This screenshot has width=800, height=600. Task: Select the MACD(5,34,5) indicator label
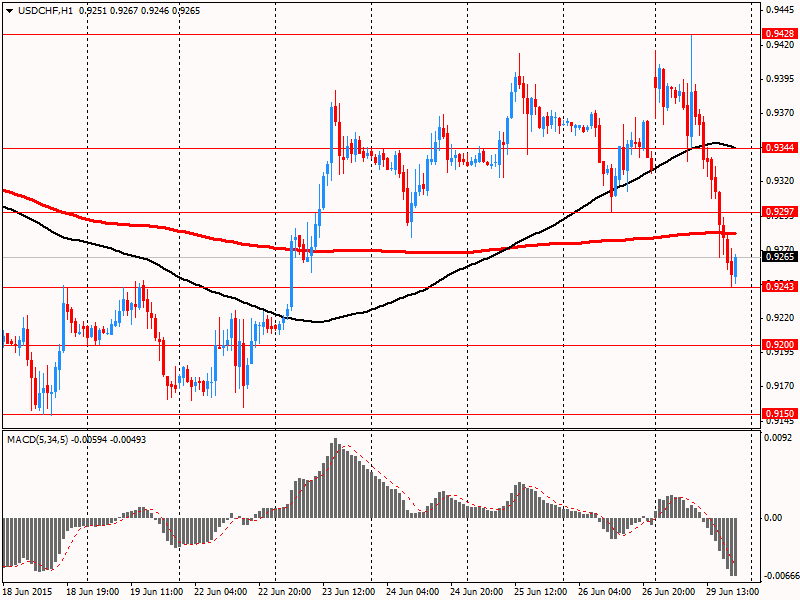click(37, 439)
